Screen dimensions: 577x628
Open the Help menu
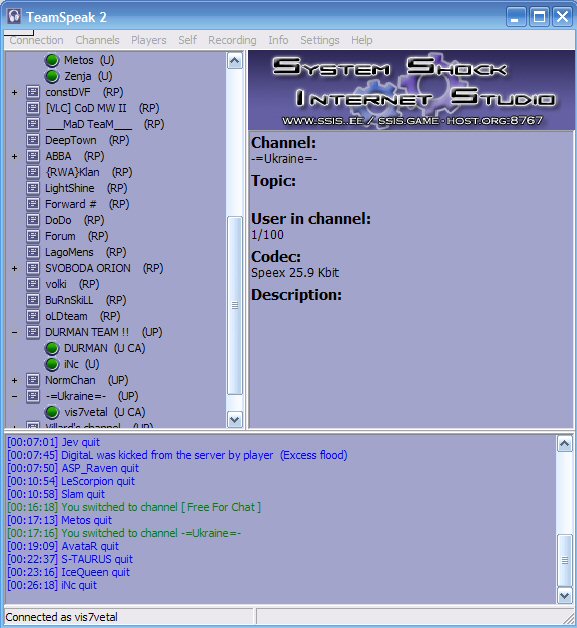tap(362, 40)
